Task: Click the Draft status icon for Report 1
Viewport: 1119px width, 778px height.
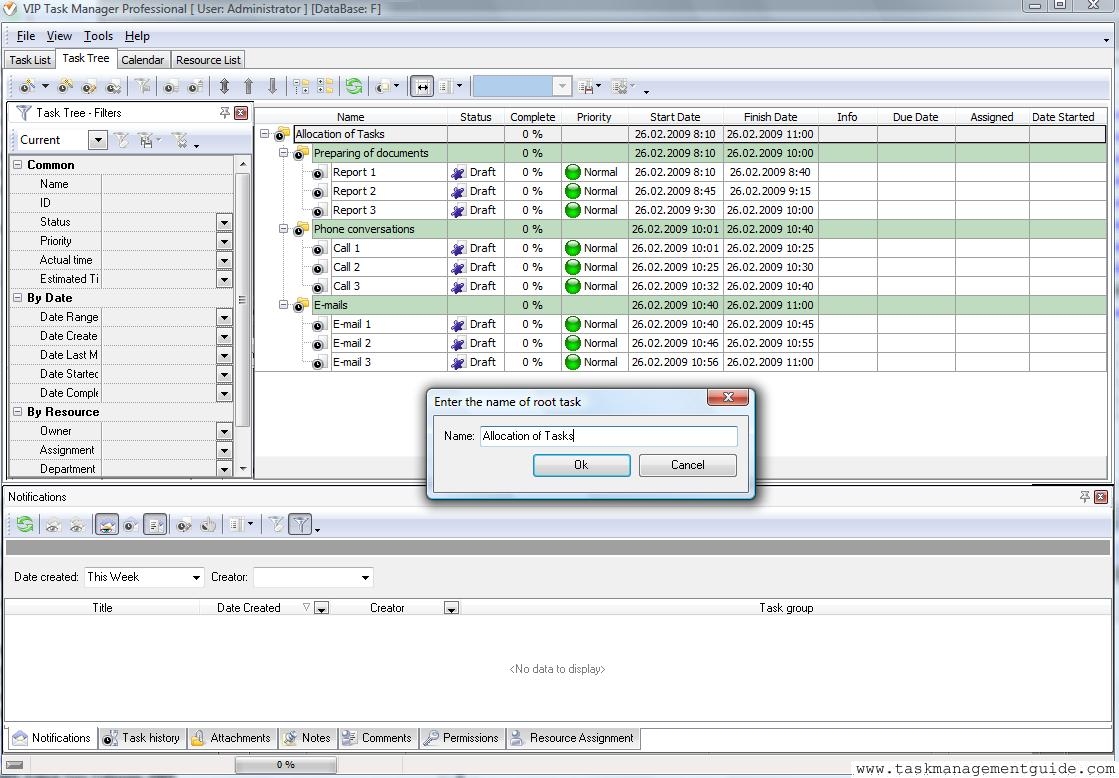Action: tap(458, 172)
